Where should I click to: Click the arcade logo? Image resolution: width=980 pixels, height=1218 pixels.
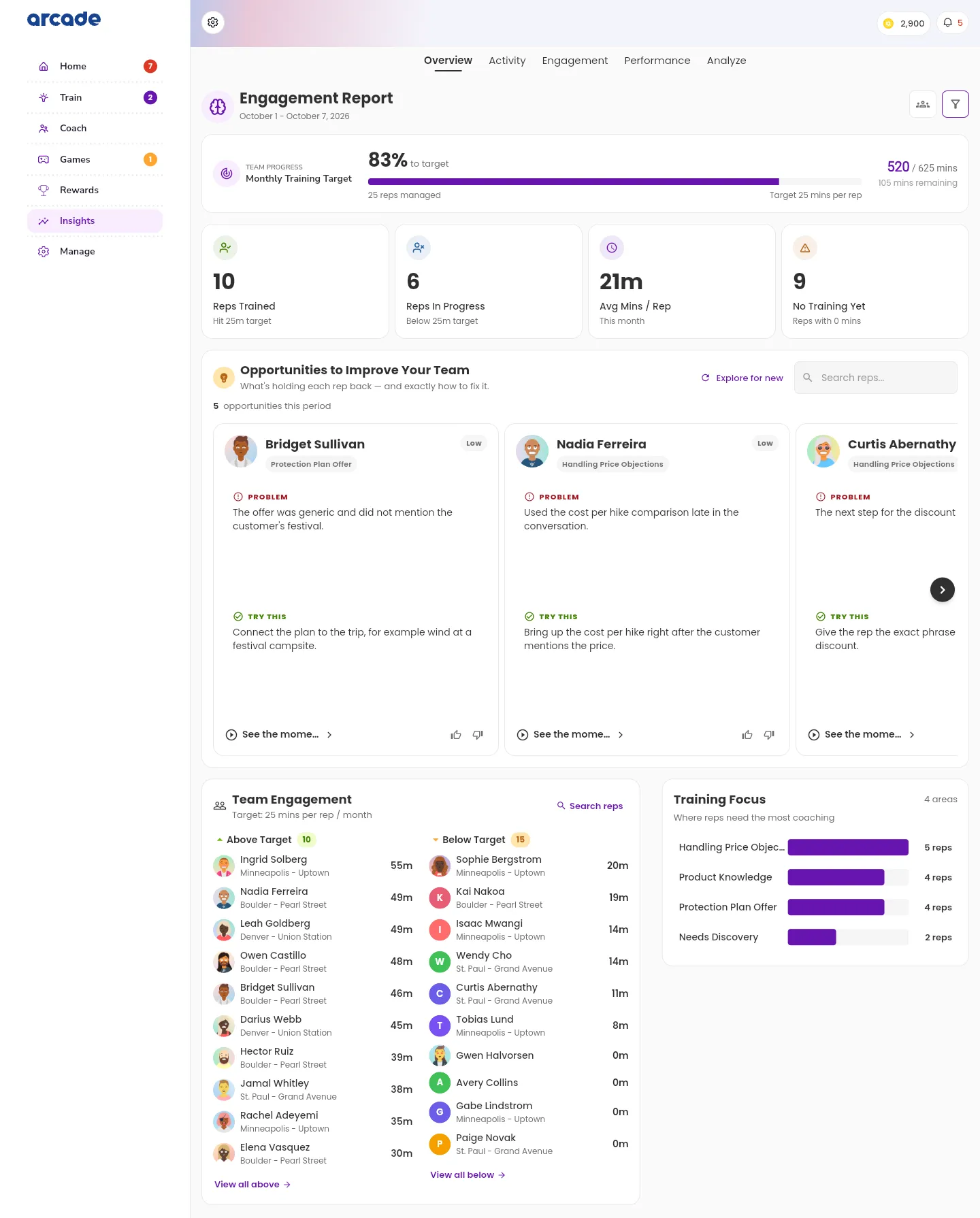[64, 19]
